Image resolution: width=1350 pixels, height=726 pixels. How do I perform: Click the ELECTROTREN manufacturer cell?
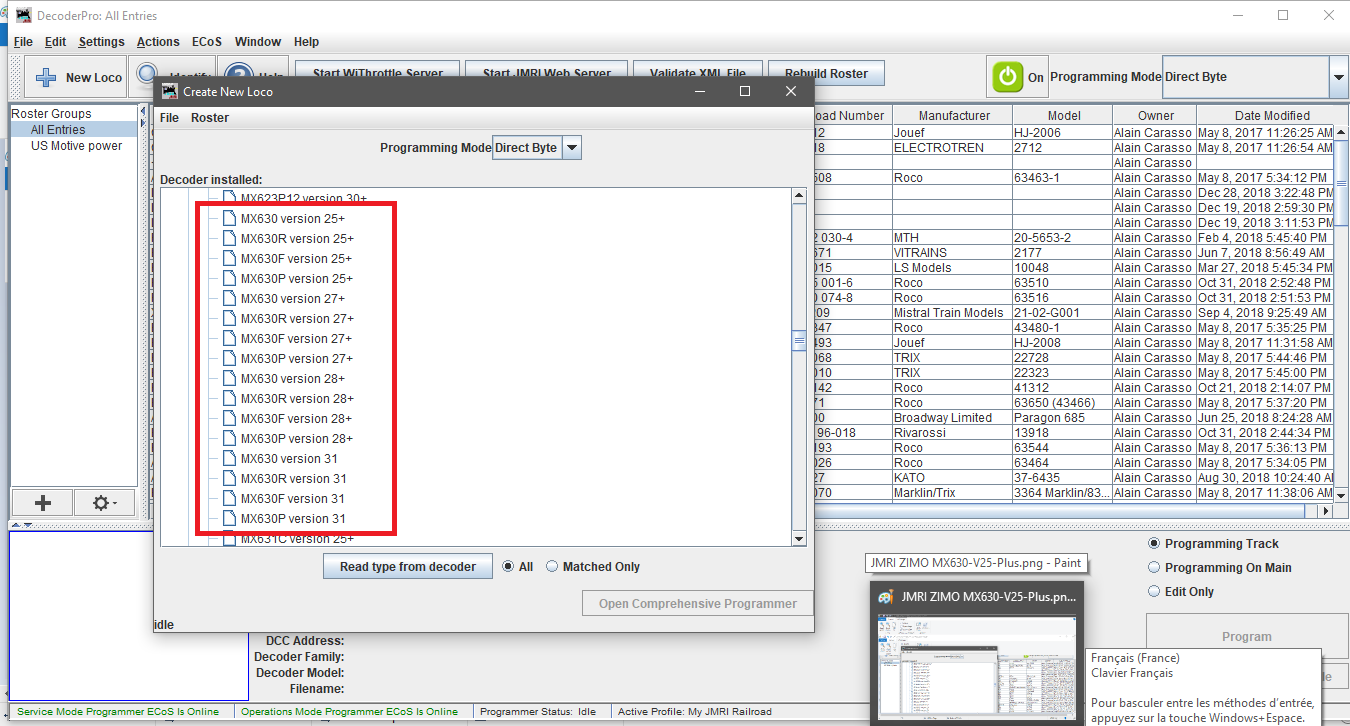[x=952, y=148]
